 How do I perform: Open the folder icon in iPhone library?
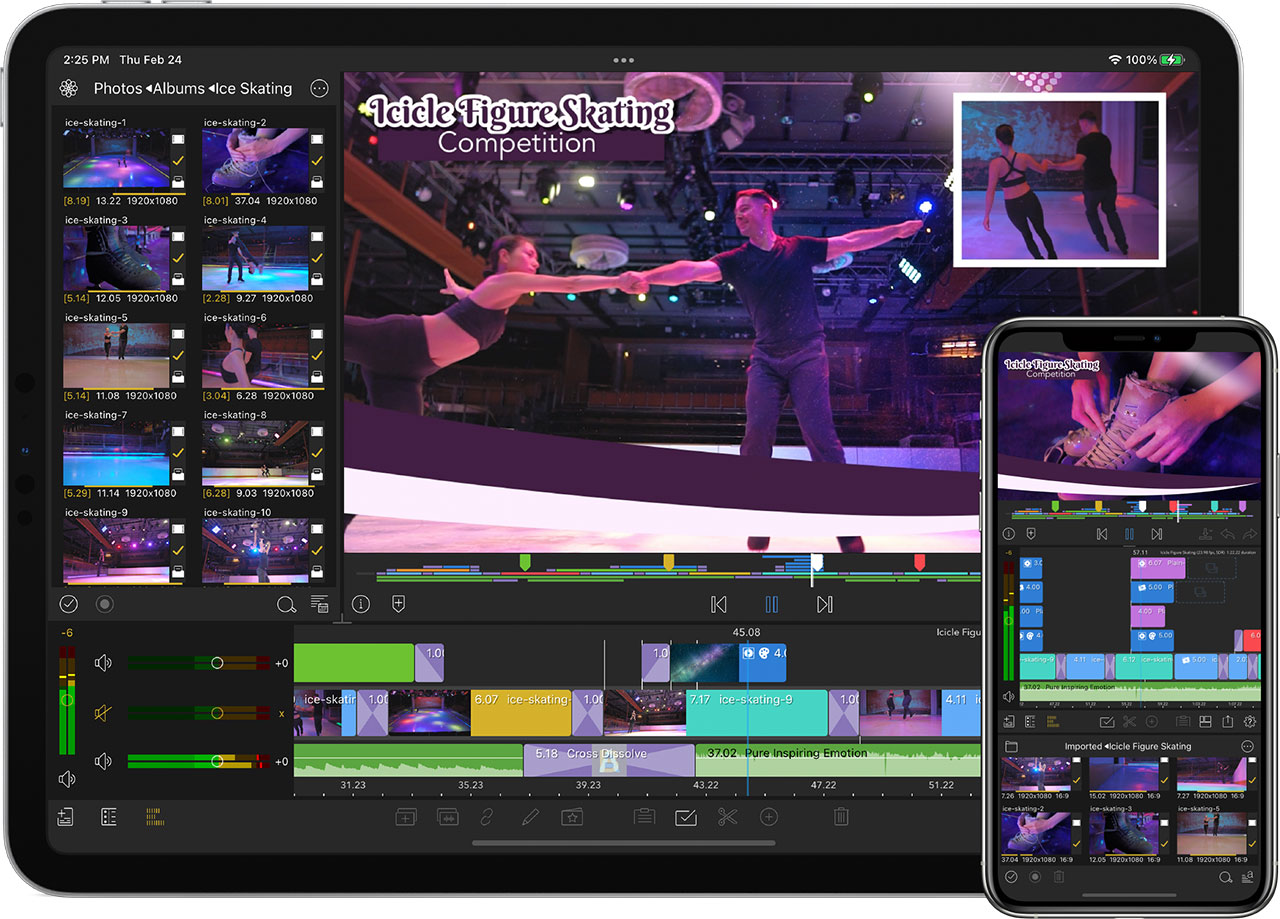click(1011, 747)
